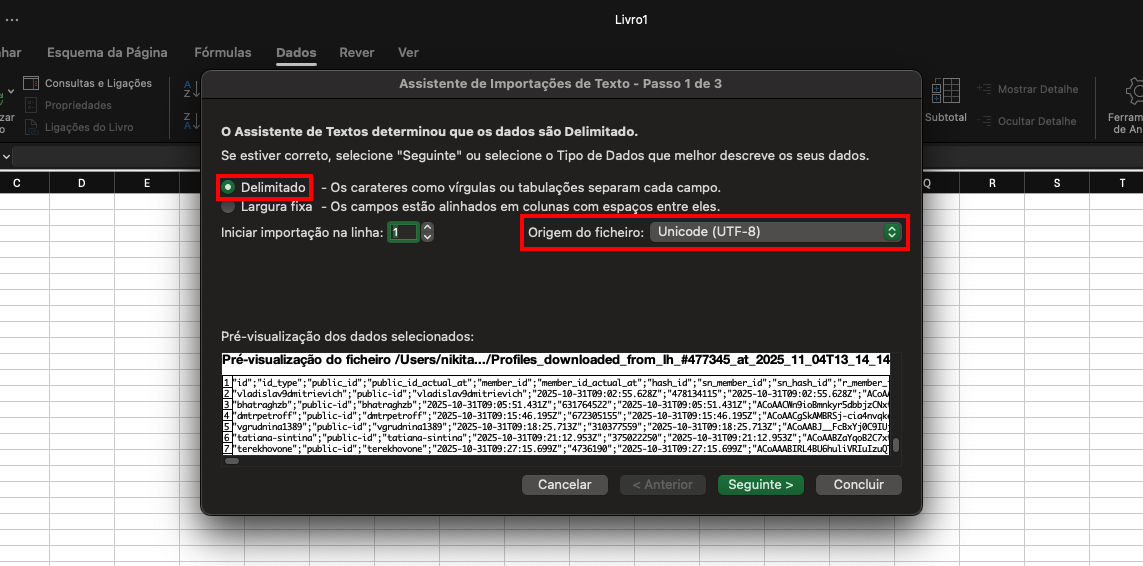
Task: Switch to the Fórmulas ribbon tab
Action: tap(222, 52)
